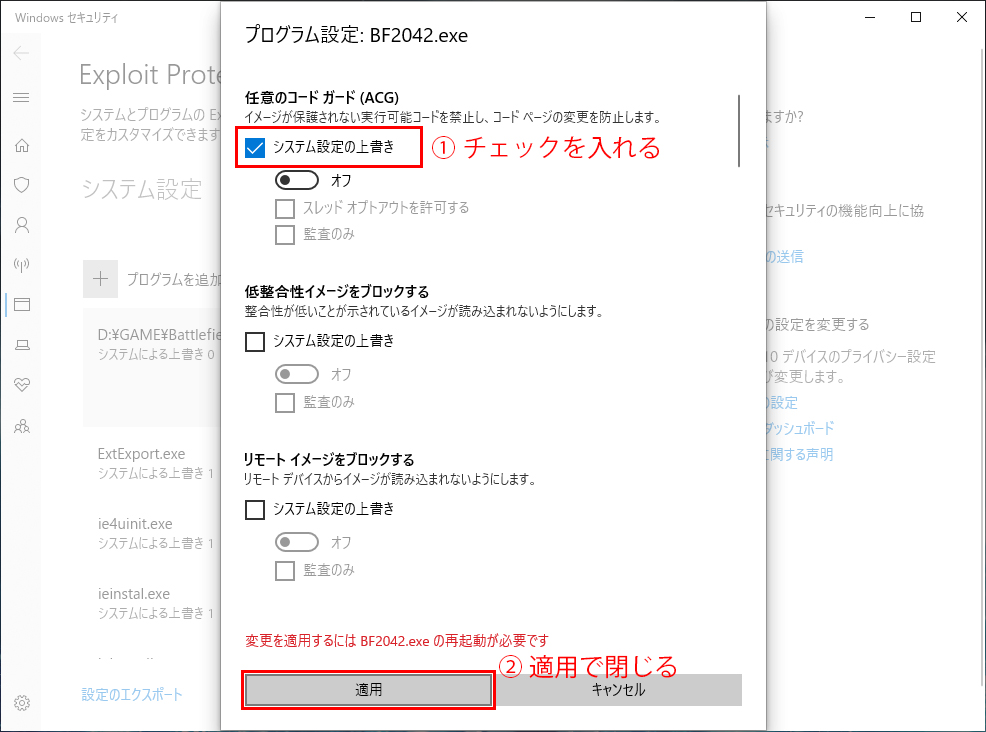986x732 pixels.
Task: Click the dialog's vertical scrollbar thumb
Action: [739, 131]
